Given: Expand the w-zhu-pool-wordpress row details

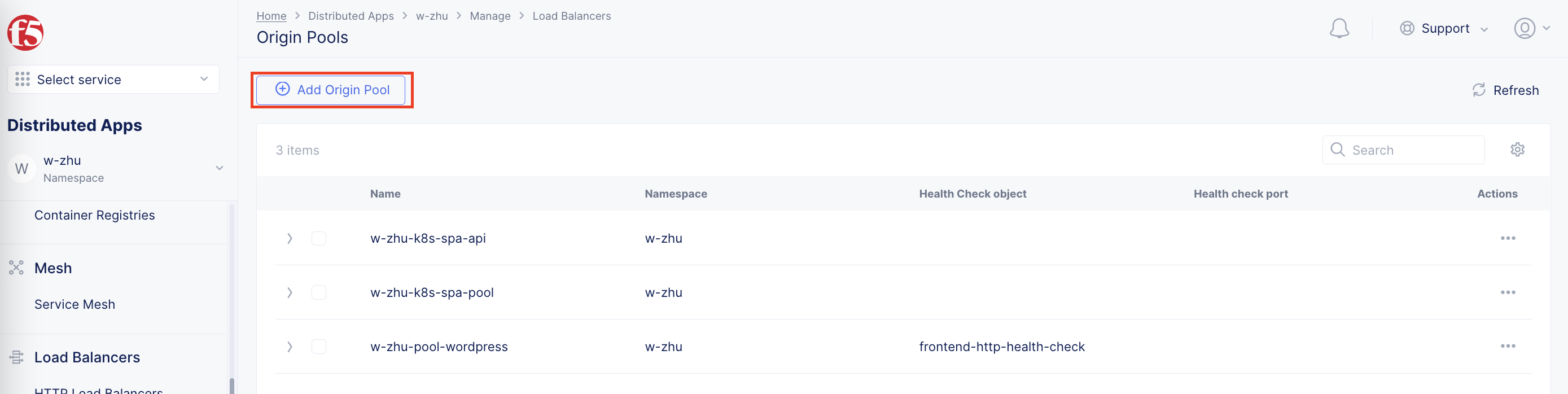Looking at the screenshot, I should pyautogui.click(x=290, y=347).
